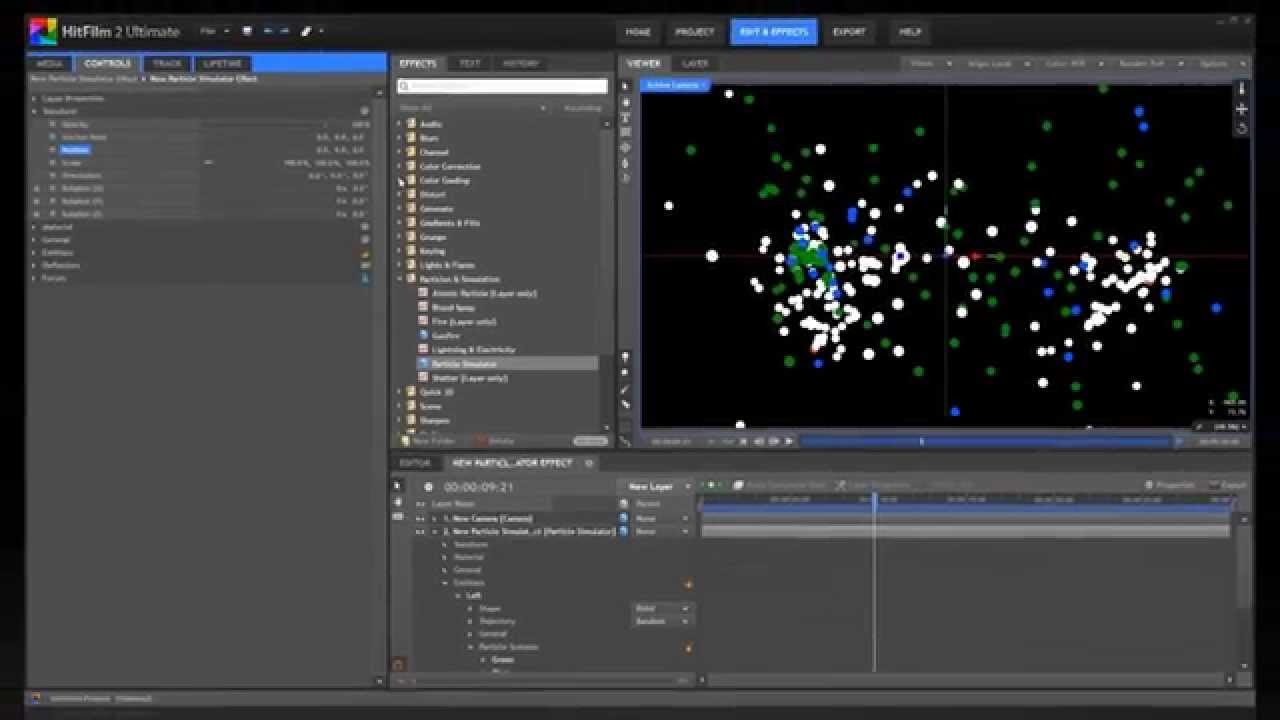Toggle keyframing for Orientation property
Image resolution: width=1280 pixels, height=720 pixels.
click(x=52, y=175)
